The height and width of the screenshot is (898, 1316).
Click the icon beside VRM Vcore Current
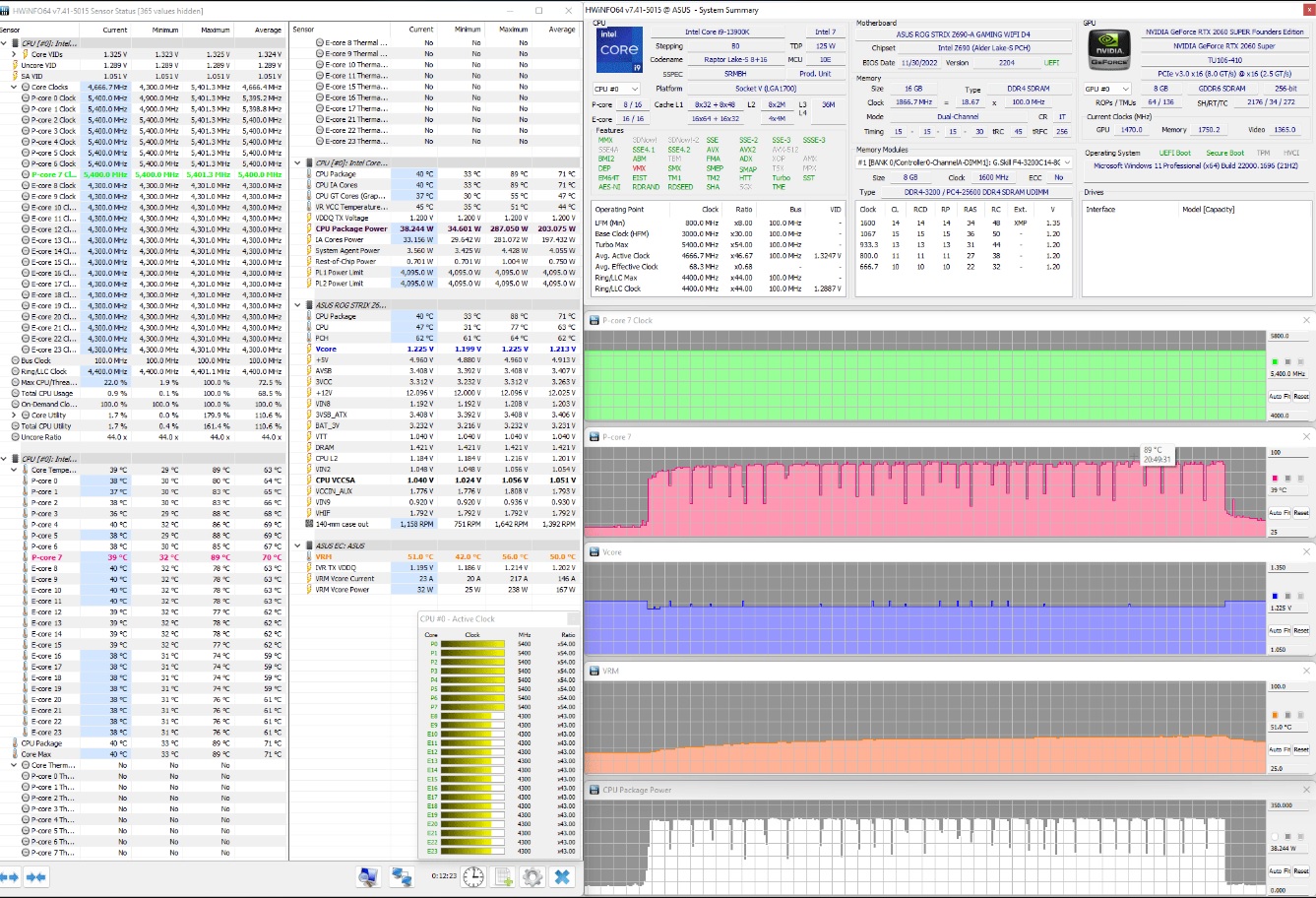307,579
